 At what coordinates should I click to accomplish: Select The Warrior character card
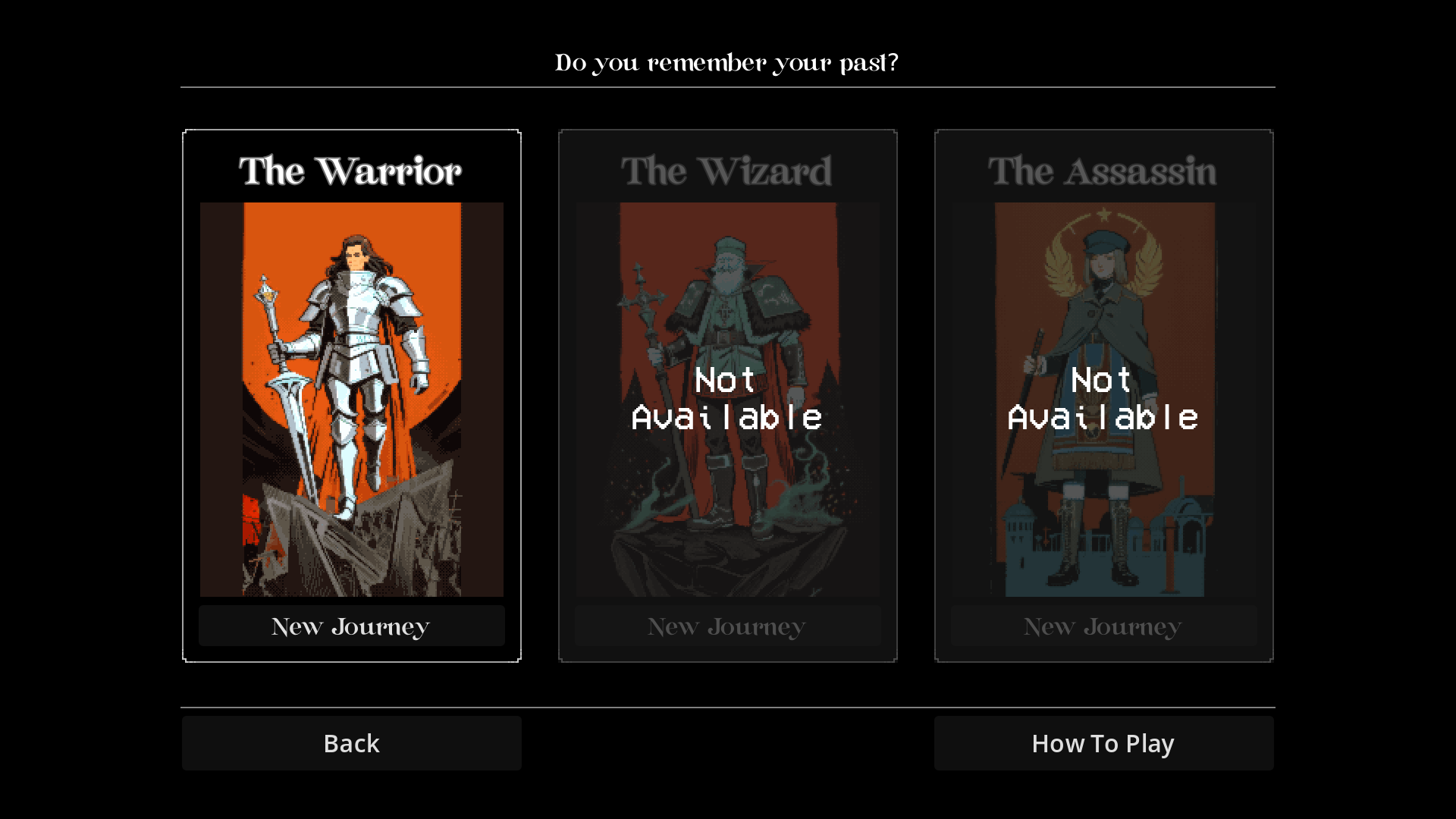351,395
